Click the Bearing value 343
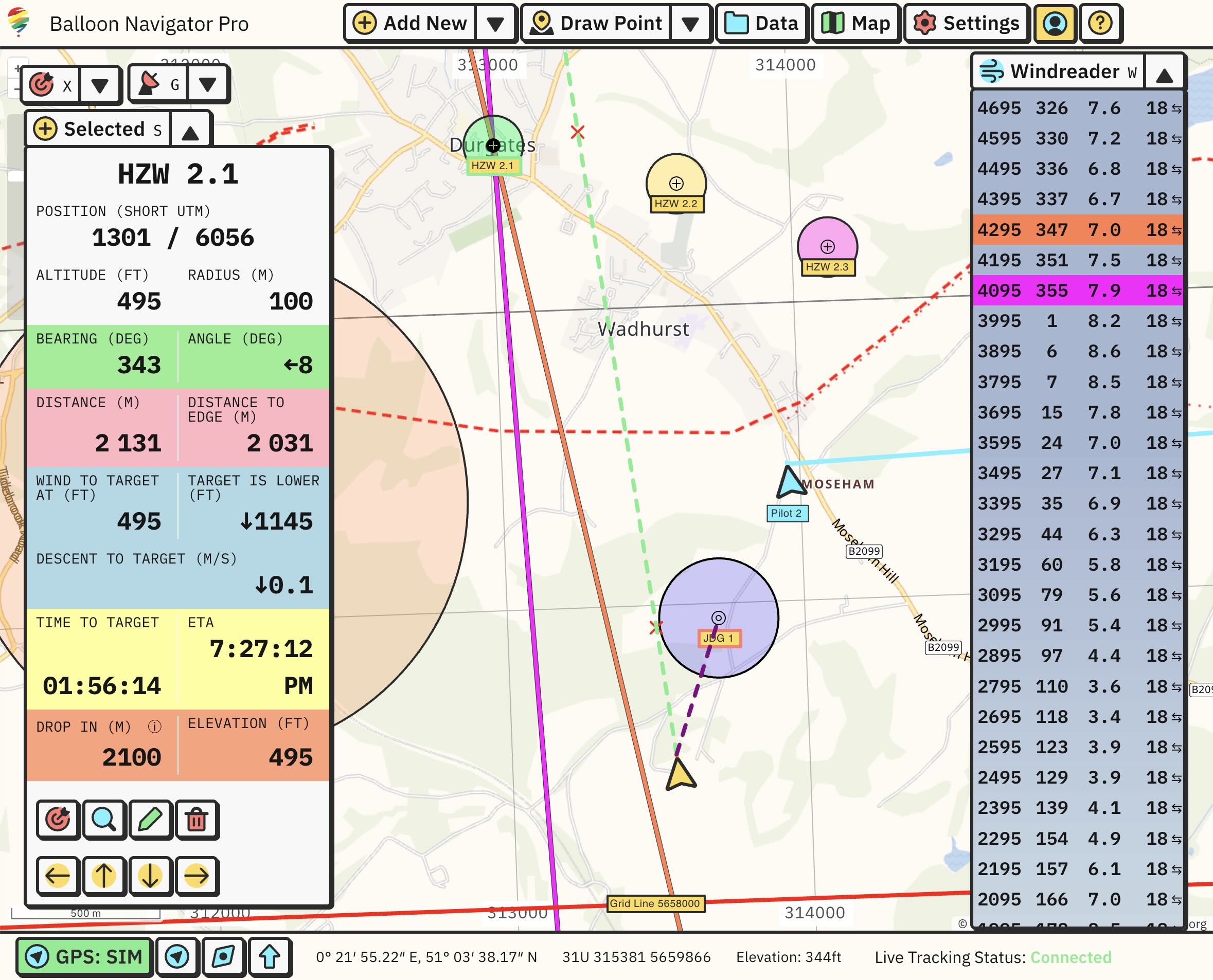 (139, 365)
